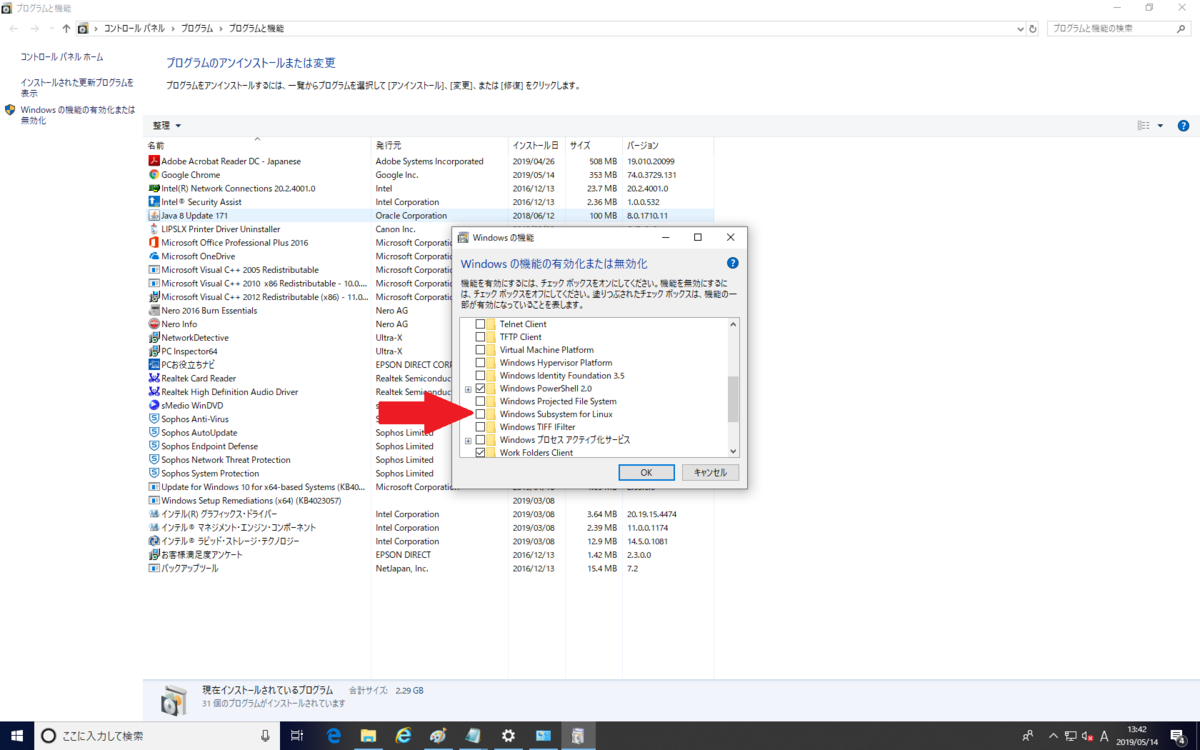Viewport: 1200px width, 750px height.
Task: Open help in Programs and Features window
Action: [1183, 126]
